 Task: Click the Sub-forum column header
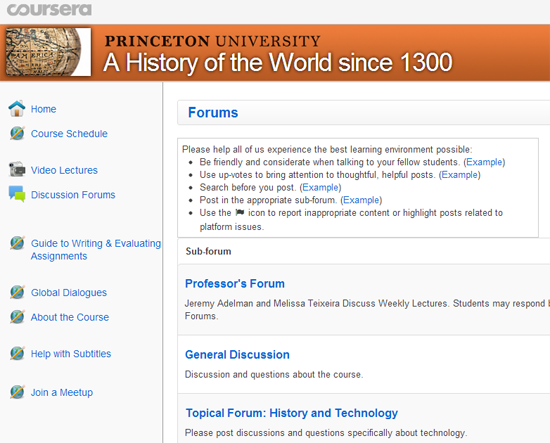pyautogui.click(x=208, y=251)
